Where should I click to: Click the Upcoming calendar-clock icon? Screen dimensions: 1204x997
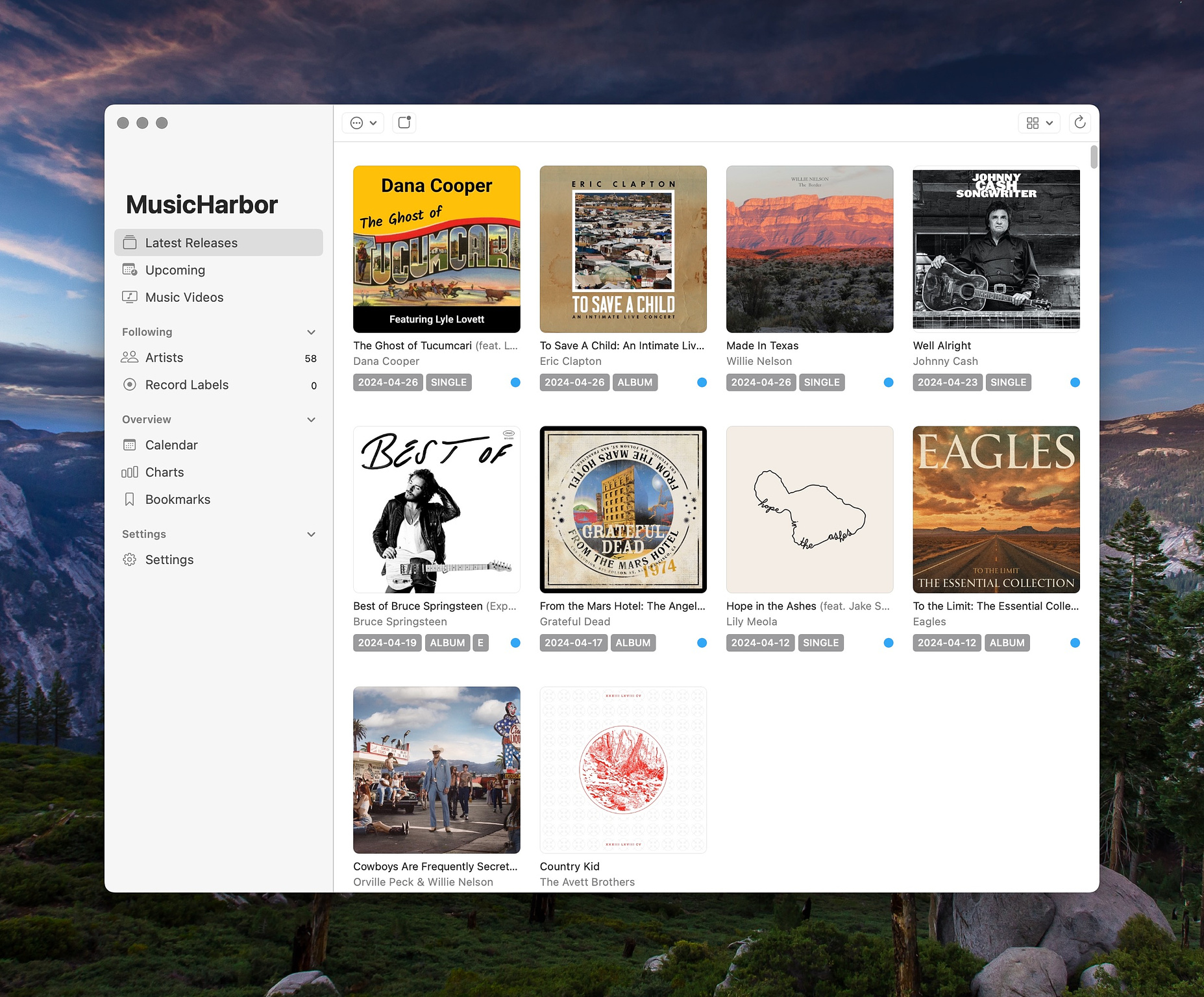(130, 269)
